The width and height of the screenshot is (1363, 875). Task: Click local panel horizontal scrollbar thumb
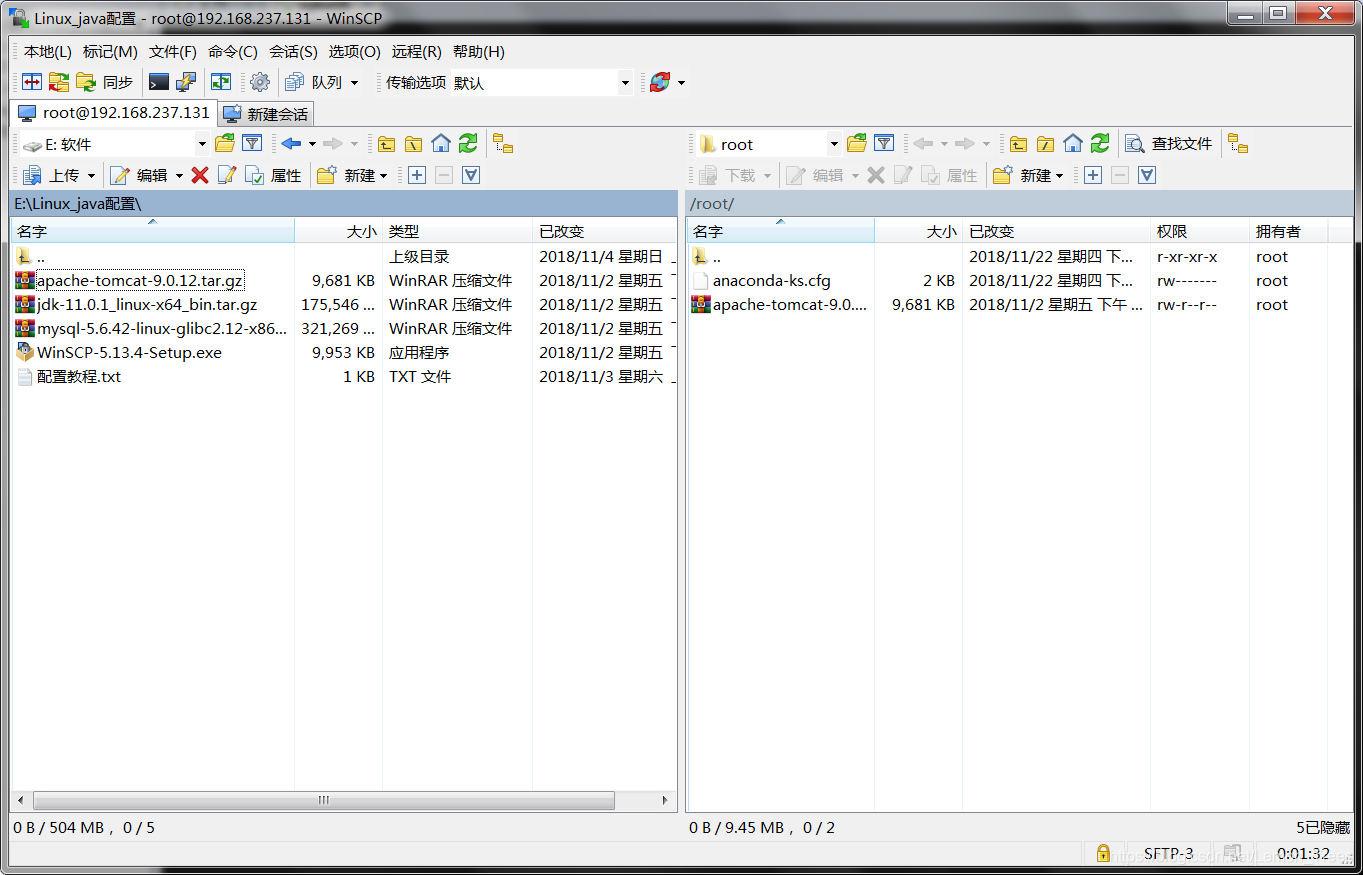323,801
